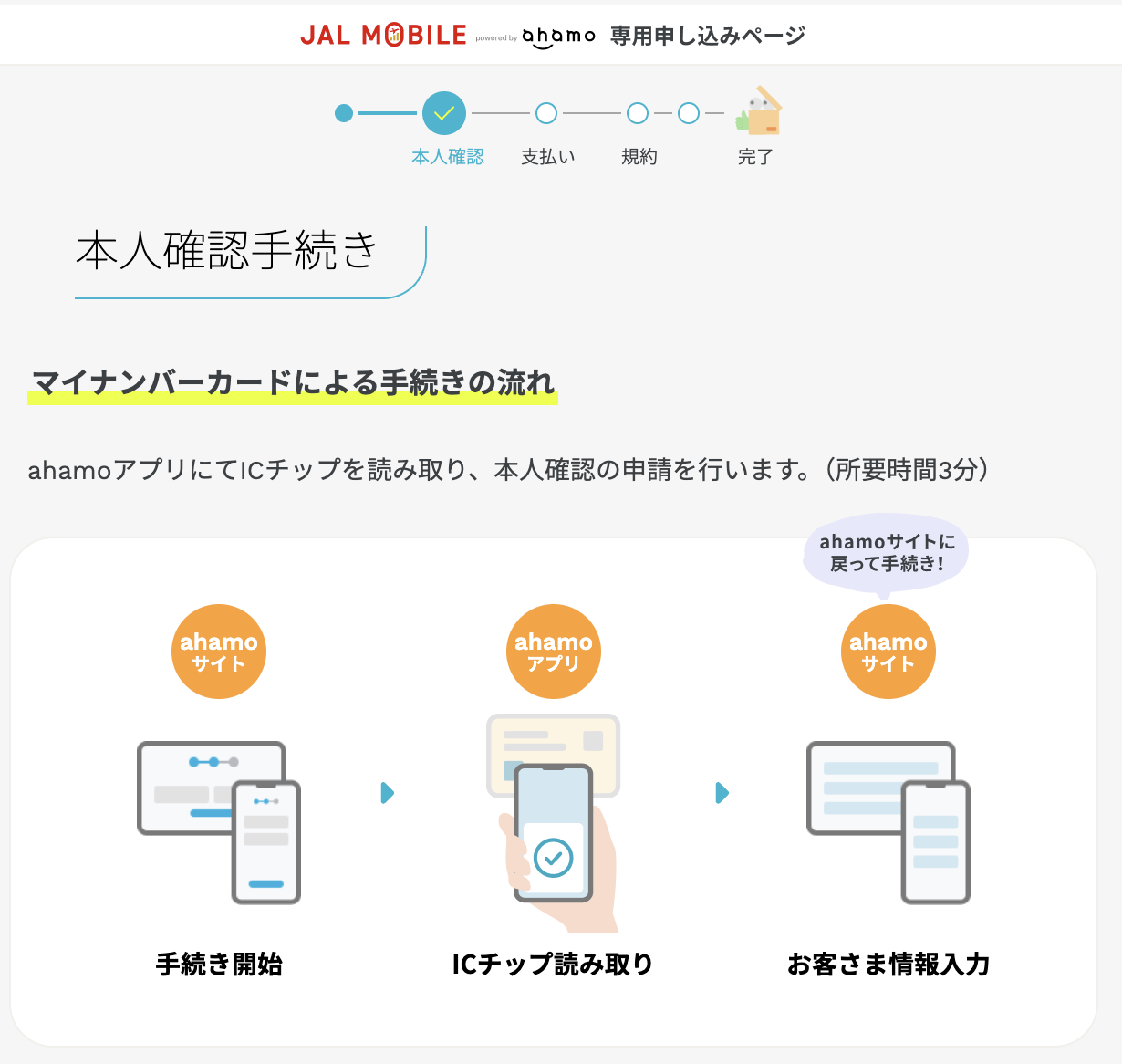Click the first filled progress dot
This screenshot has height=1064, width=1122.
(344, 113)
